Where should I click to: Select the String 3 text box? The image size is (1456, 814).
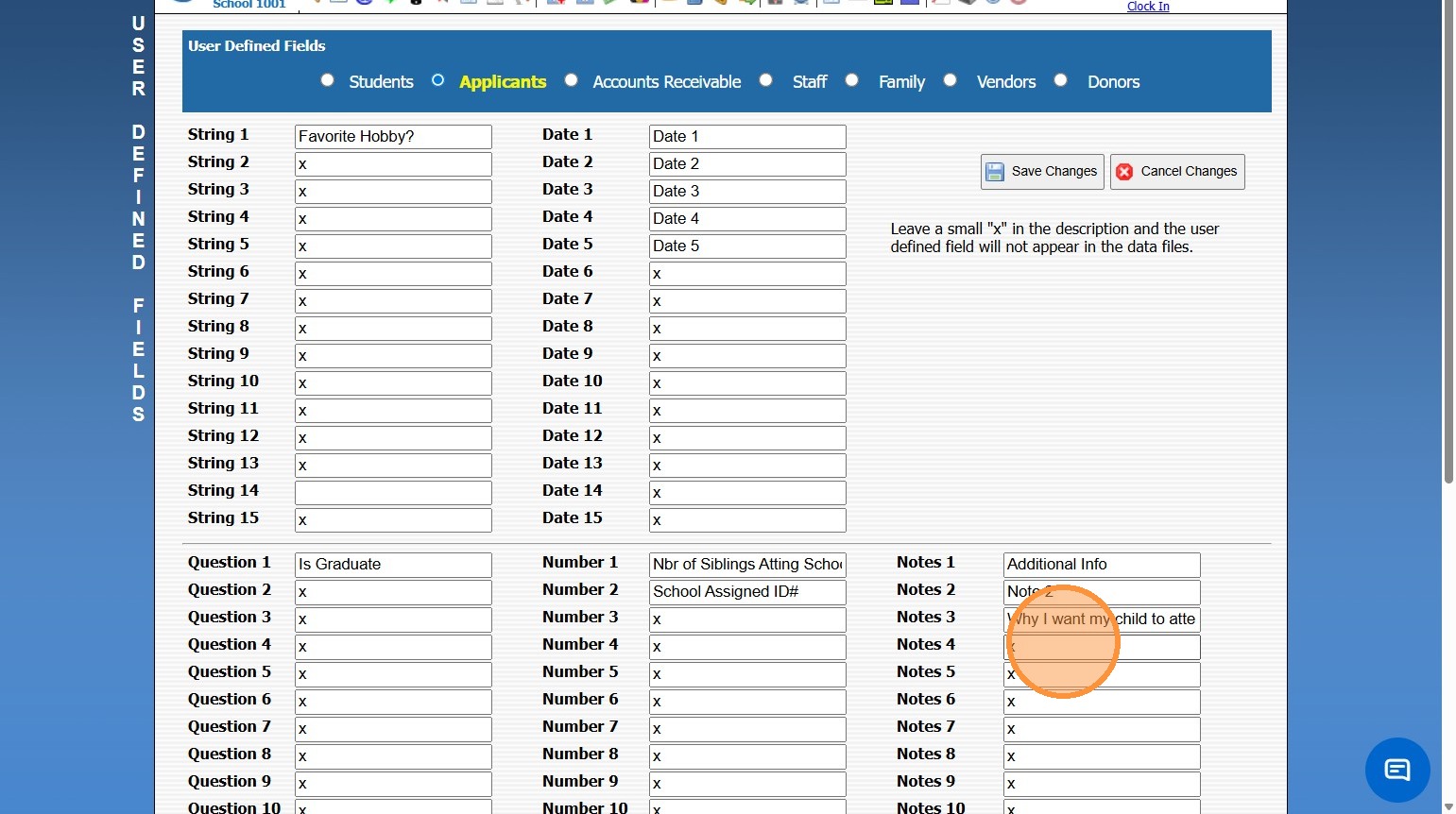coord(393,192)
